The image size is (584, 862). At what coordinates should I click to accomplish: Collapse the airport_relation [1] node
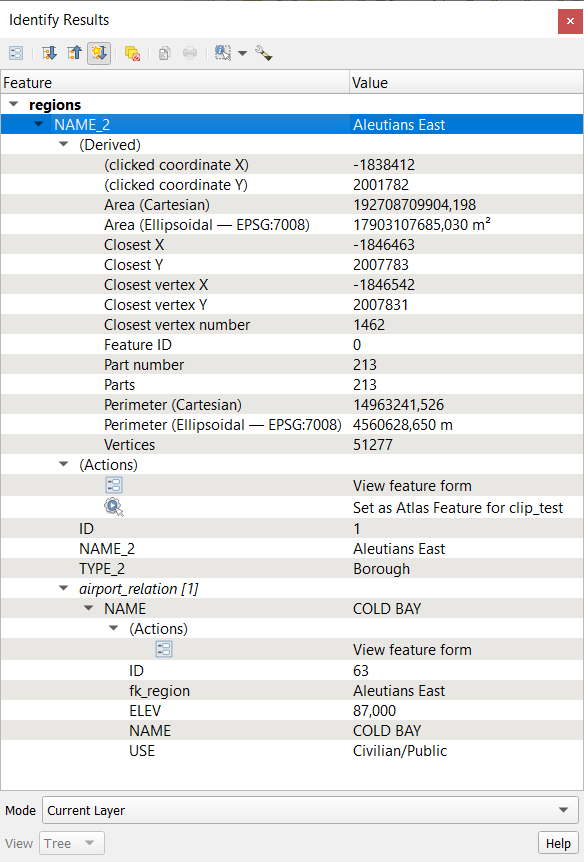(x=64, y=589)
